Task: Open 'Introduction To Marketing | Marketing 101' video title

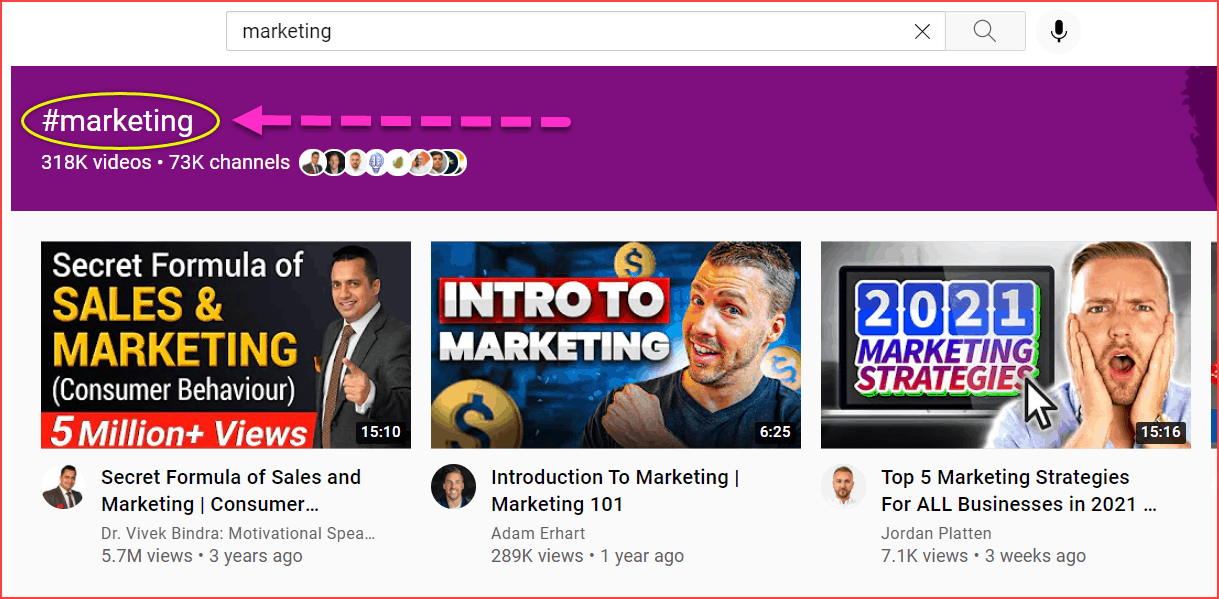Action: click(x=613, y=490)
